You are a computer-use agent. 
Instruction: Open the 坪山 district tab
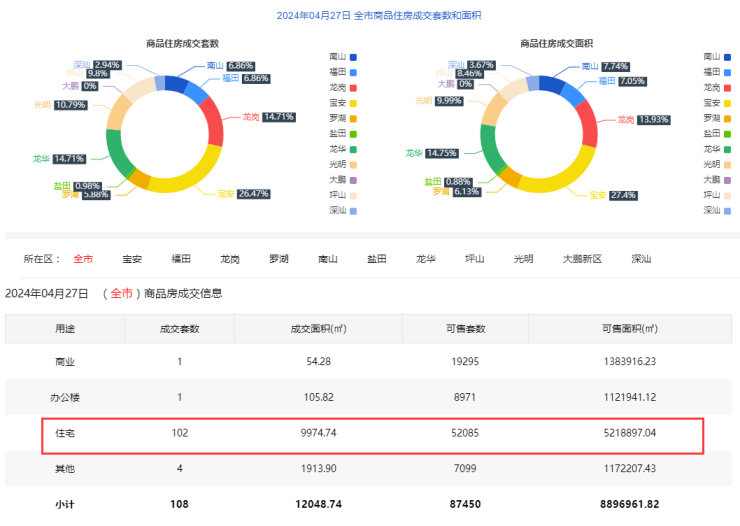click(x=475, y=259)
